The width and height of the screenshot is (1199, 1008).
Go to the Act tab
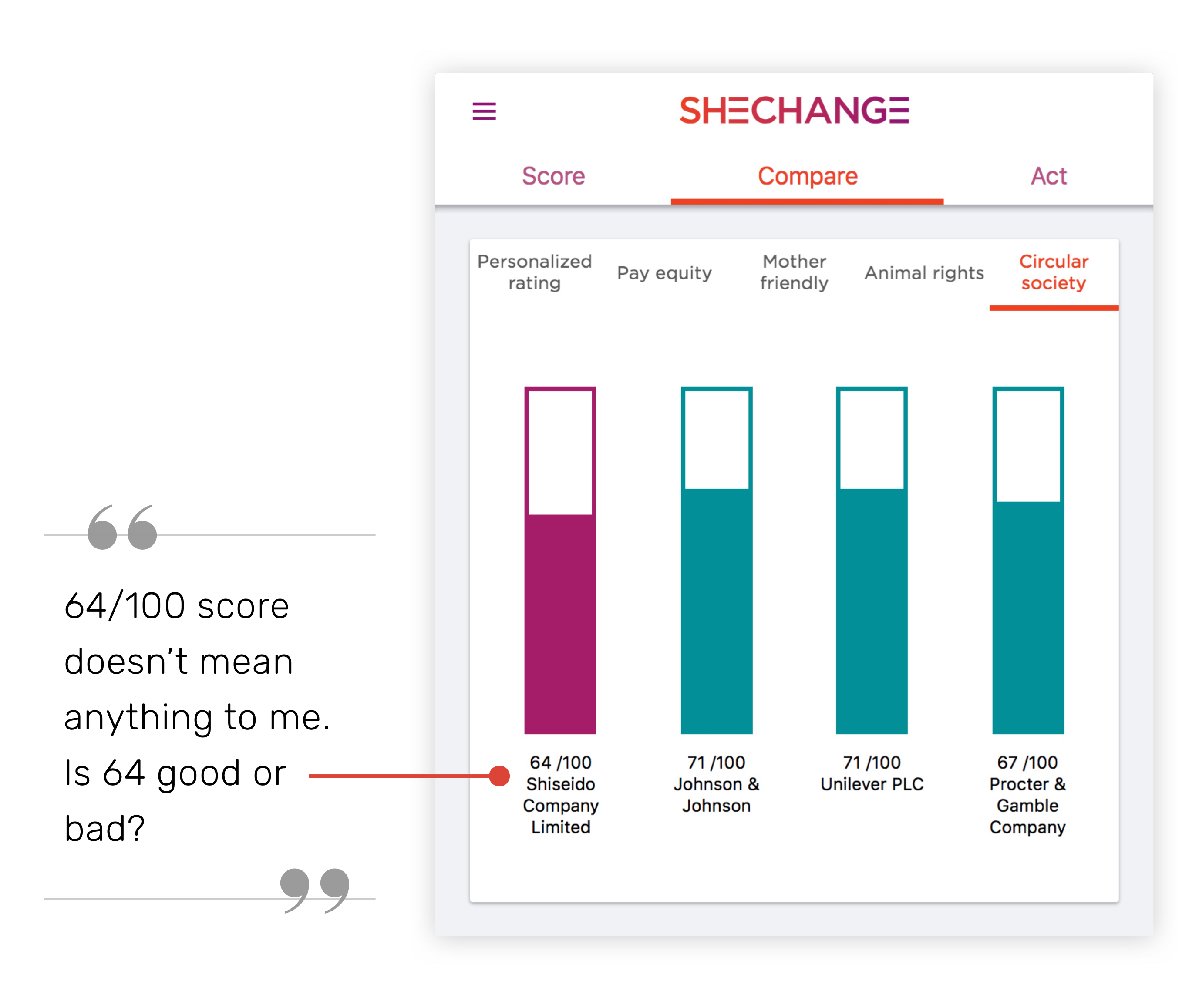(1048, 176)
